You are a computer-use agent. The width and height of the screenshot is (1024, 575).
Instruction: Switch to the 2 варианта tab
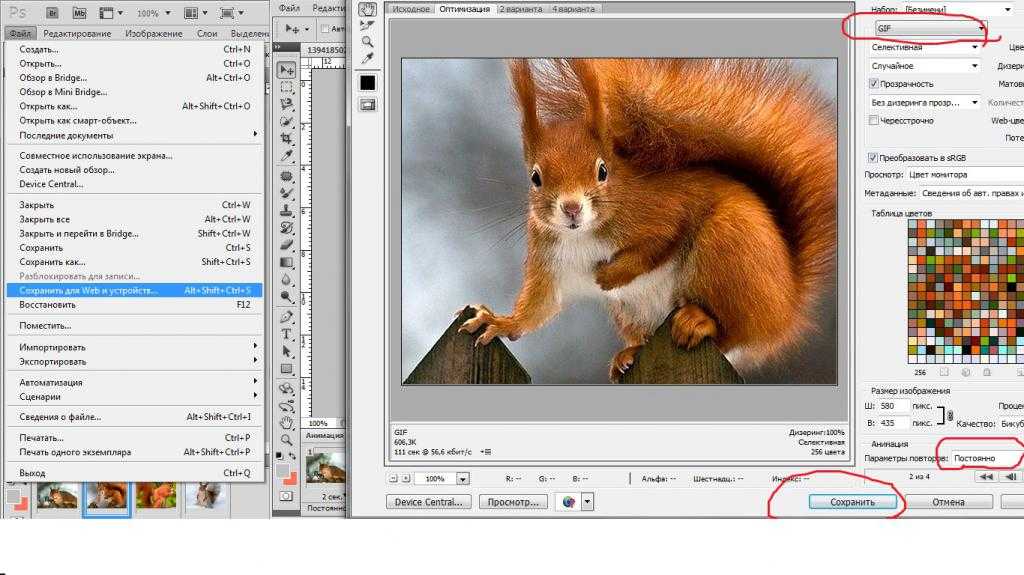pyautogui.click(x=520, y=9)
